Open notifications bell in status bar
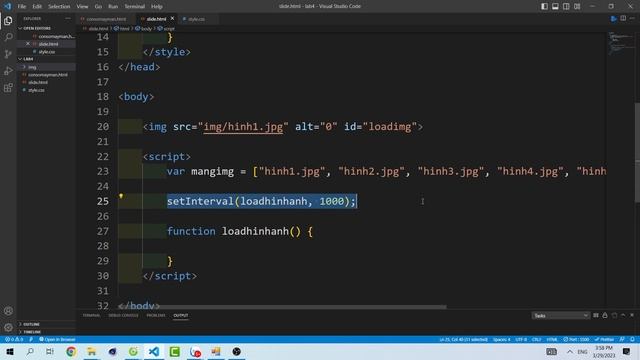The width and height of the screenshot is (640, 360). click(x=632, y=340)
